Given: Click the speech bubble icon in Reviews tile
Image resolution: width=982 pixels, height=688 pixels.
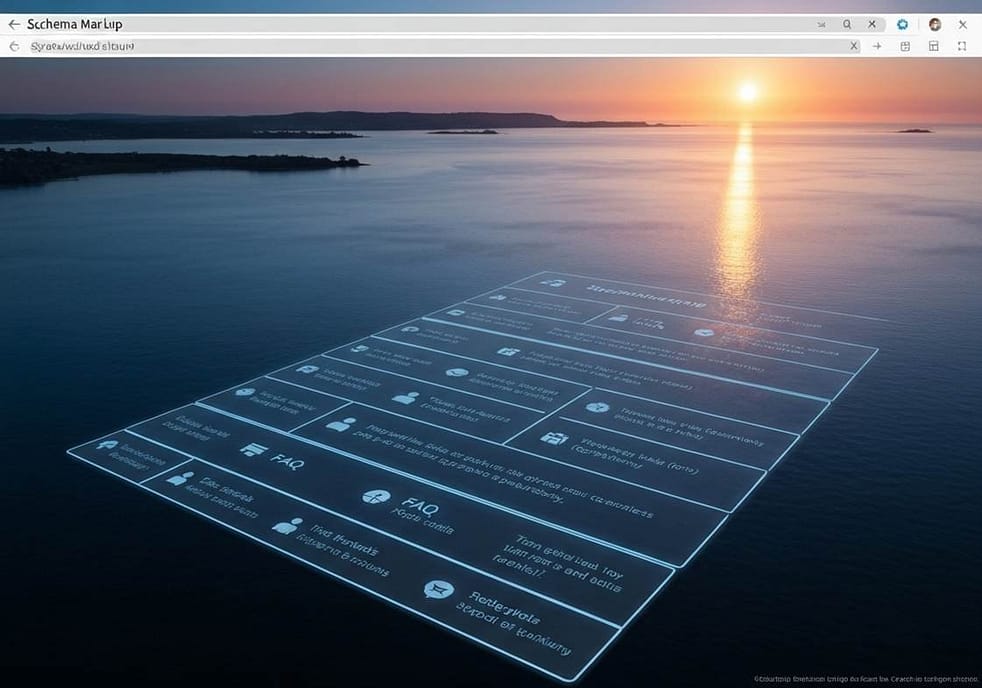Looking at the screenshot, I should (x=438, y=590).
